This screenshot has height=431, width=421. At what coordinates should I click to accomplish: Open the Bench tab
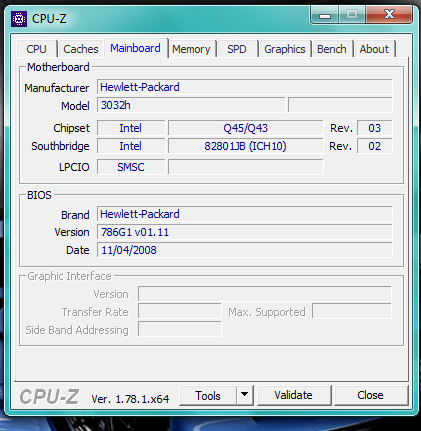click(x=332, y=49)
